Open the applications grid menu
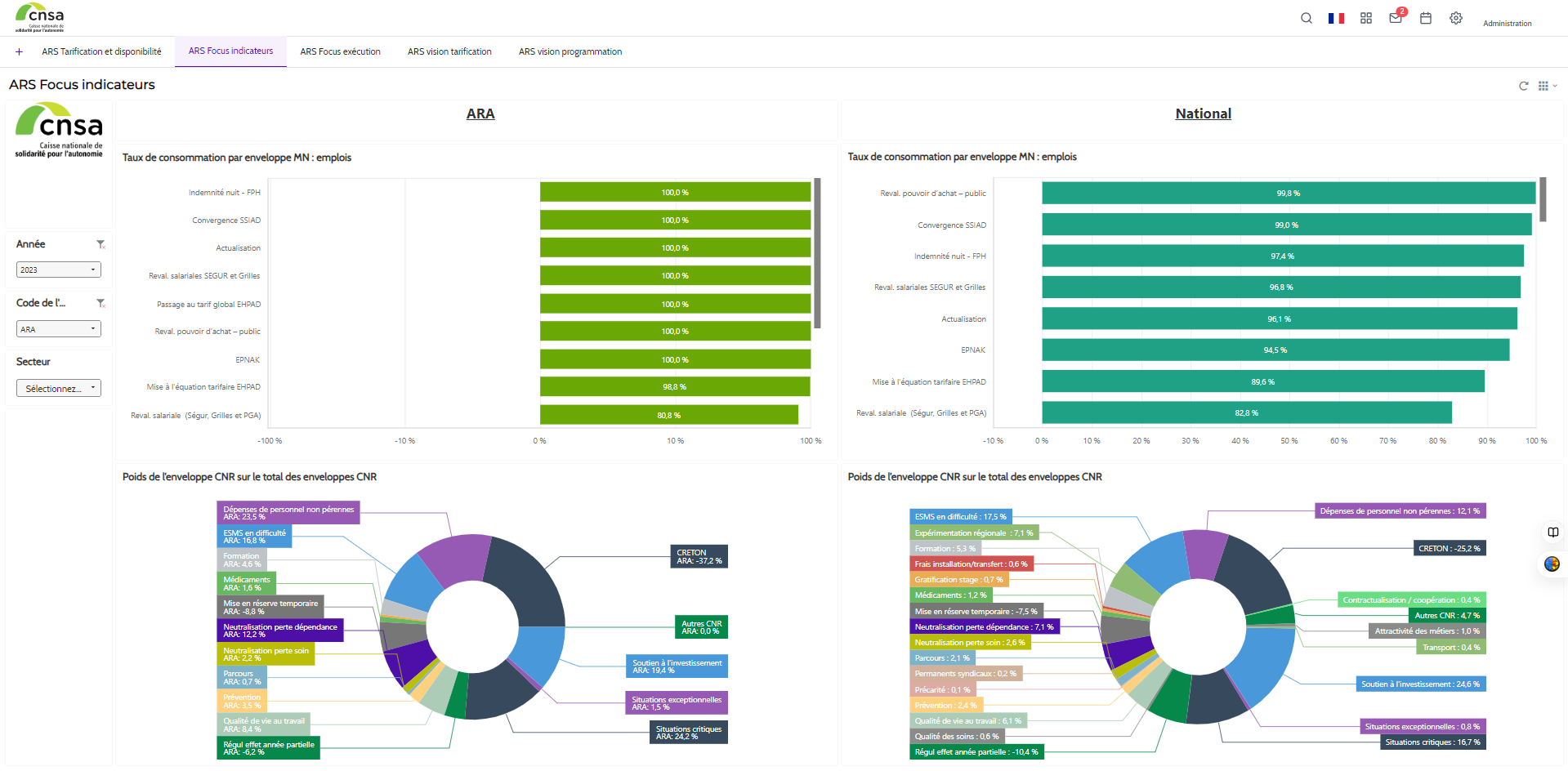The height and width of the screenshot is (771, 1568). [1366, 17]
